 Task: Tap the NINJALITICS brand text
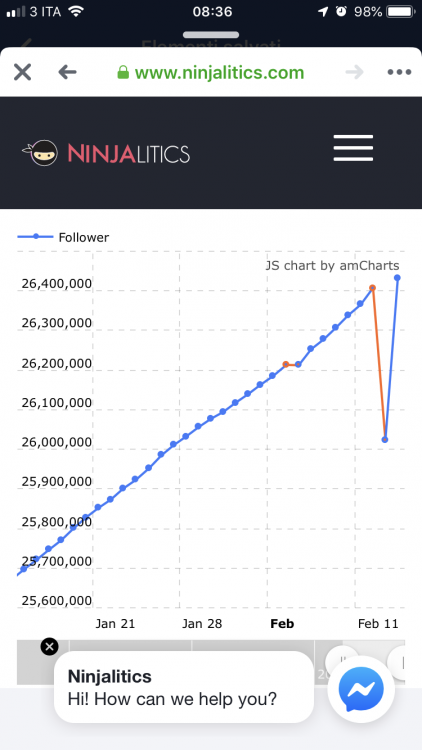pyautogui.click(x=129, y=154)
